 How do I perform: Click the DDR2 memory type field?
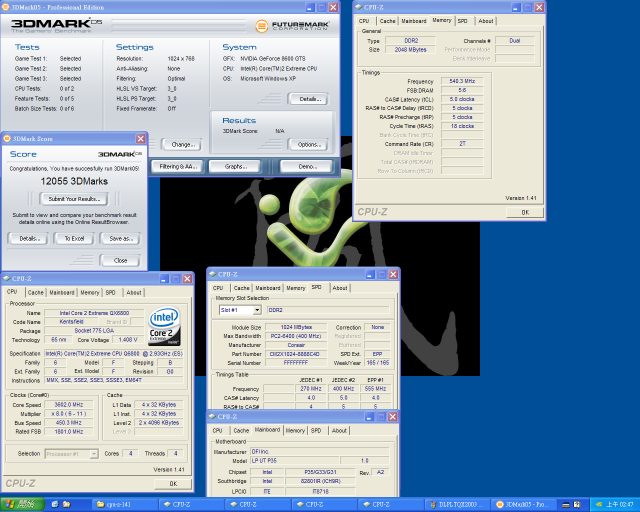click(411, 40)
